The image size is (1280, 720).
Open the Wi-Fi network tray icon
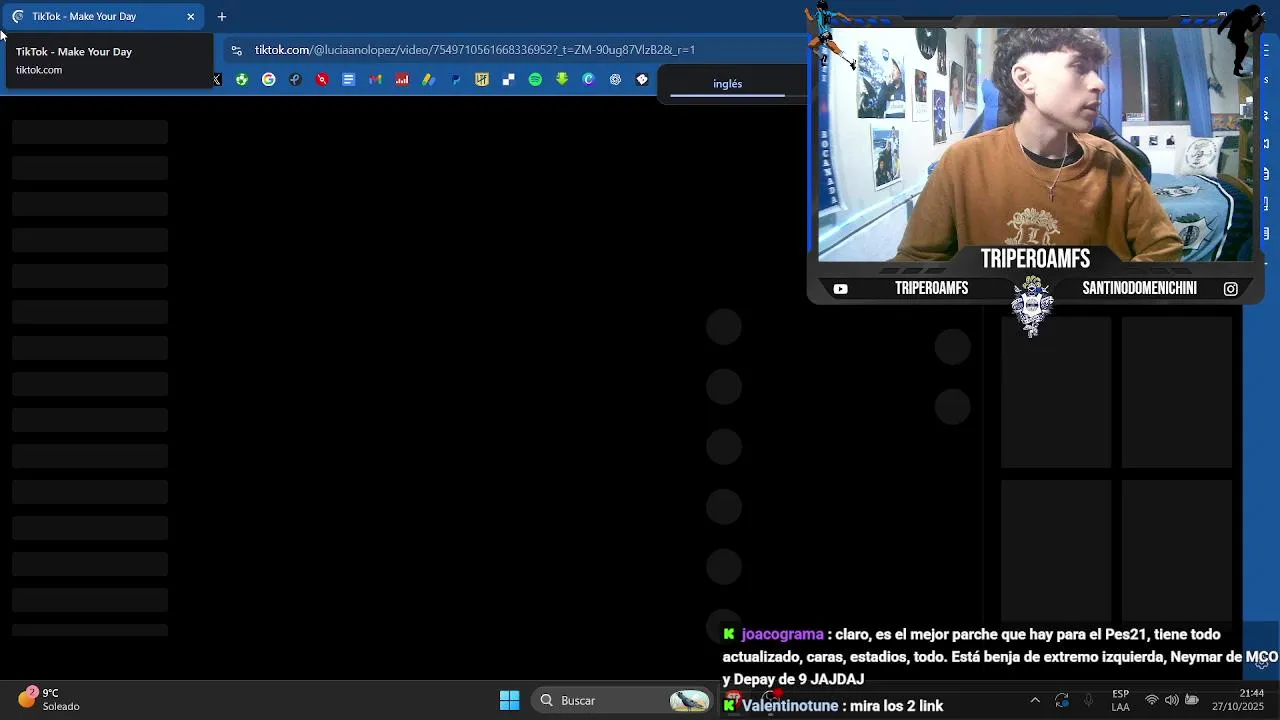[x=1152, y=701]
